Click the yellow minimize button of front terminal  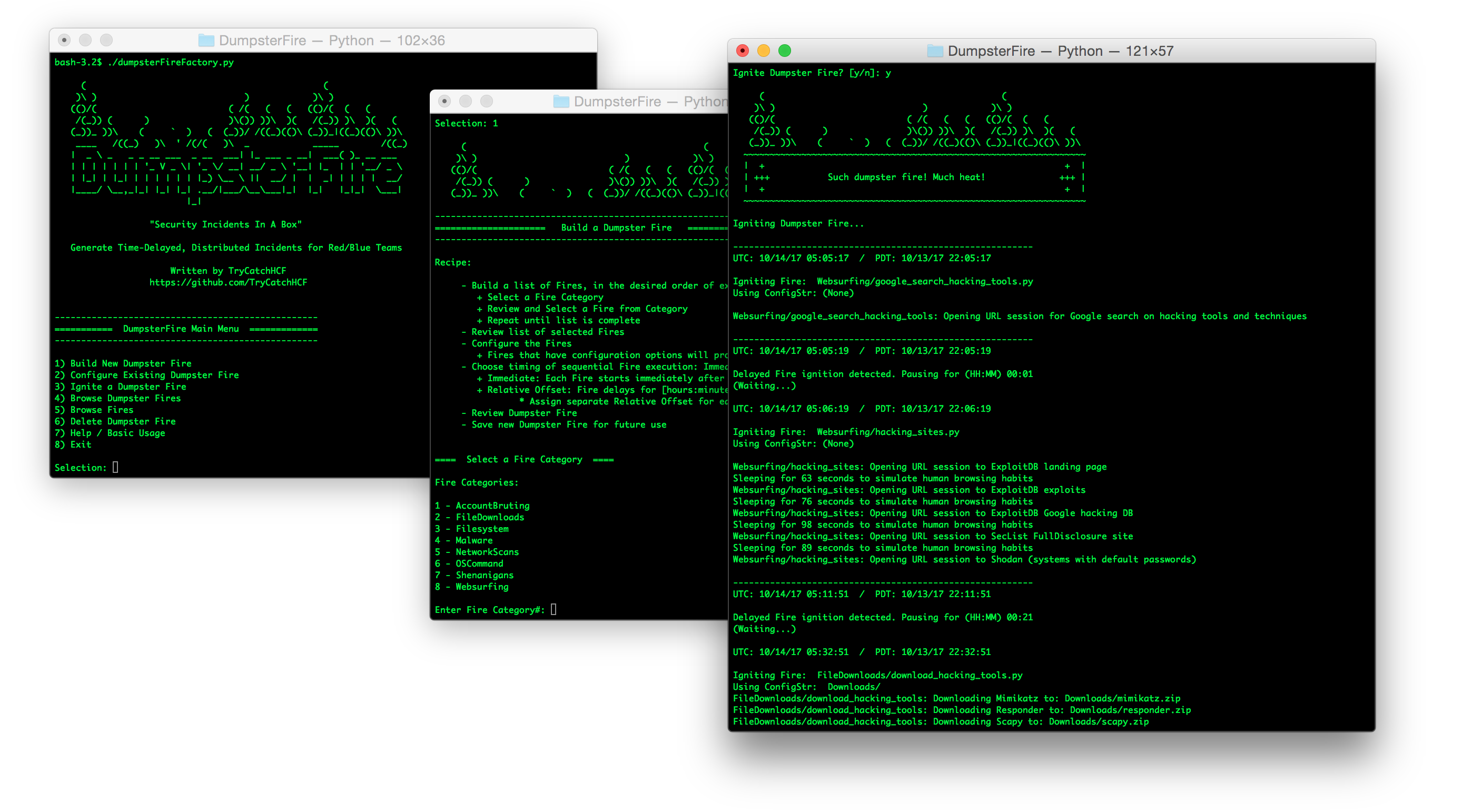pos(763,51)
